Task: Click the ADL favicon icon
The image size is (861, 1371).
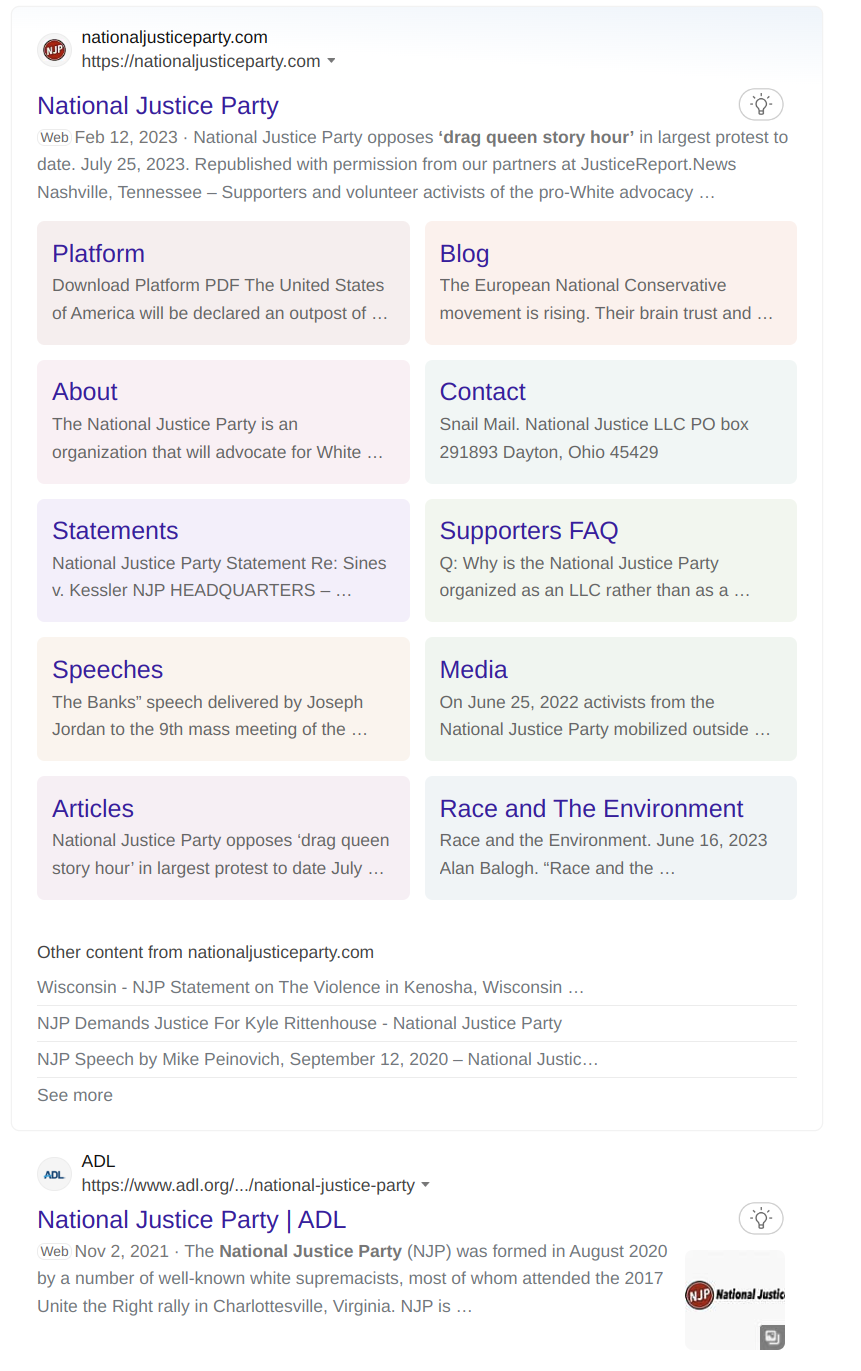Action: tap(54, 1174)
